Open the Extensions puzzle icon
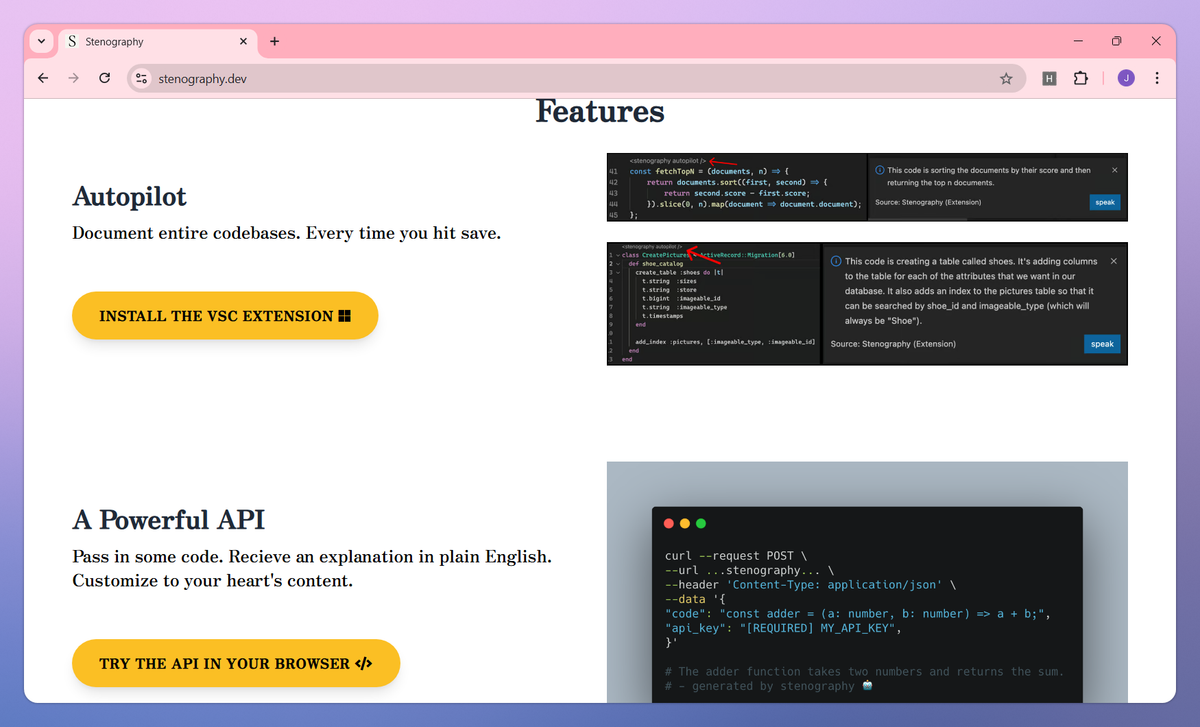Viewport: 1200px width, 727px height. (1080, 78)
